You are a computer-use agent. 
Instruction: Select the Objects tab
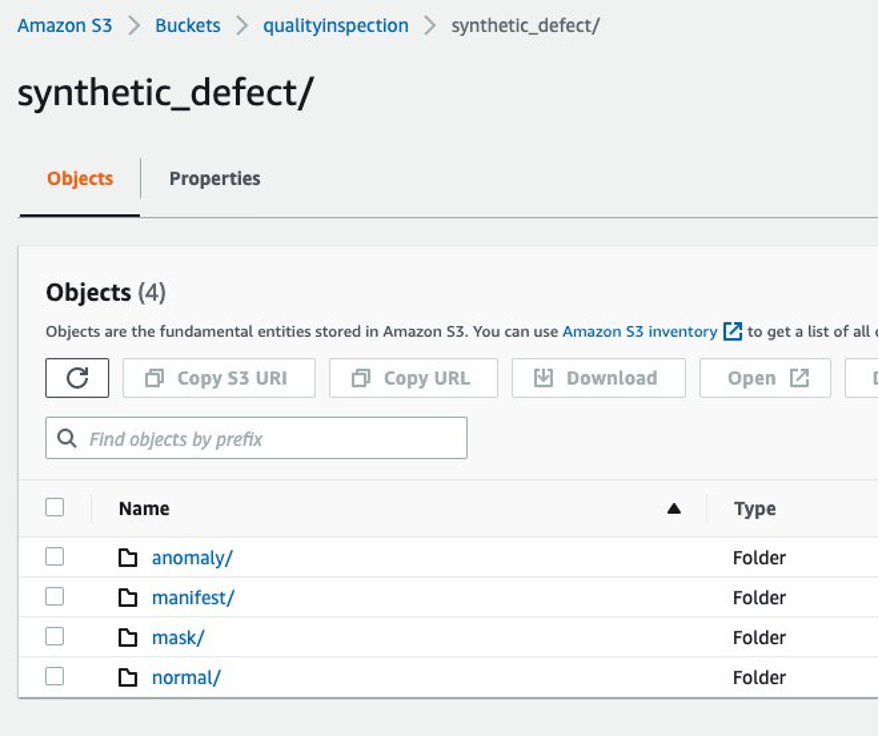(x=80, y=179)
